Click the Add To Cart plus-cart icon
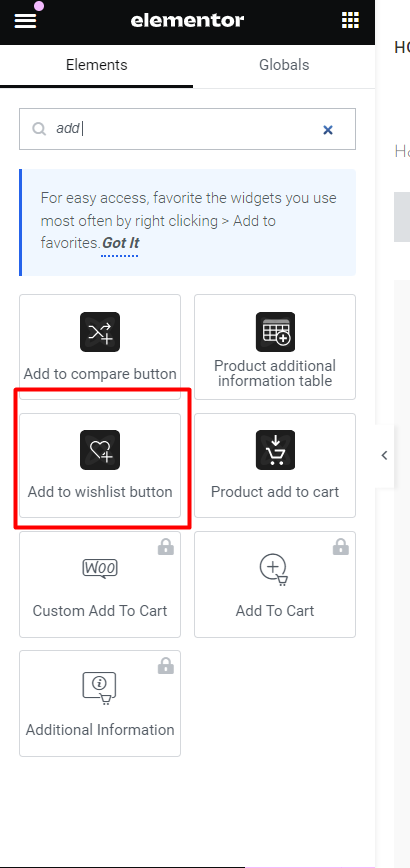This screenshot has width=410, height=868. coord(274,569)
